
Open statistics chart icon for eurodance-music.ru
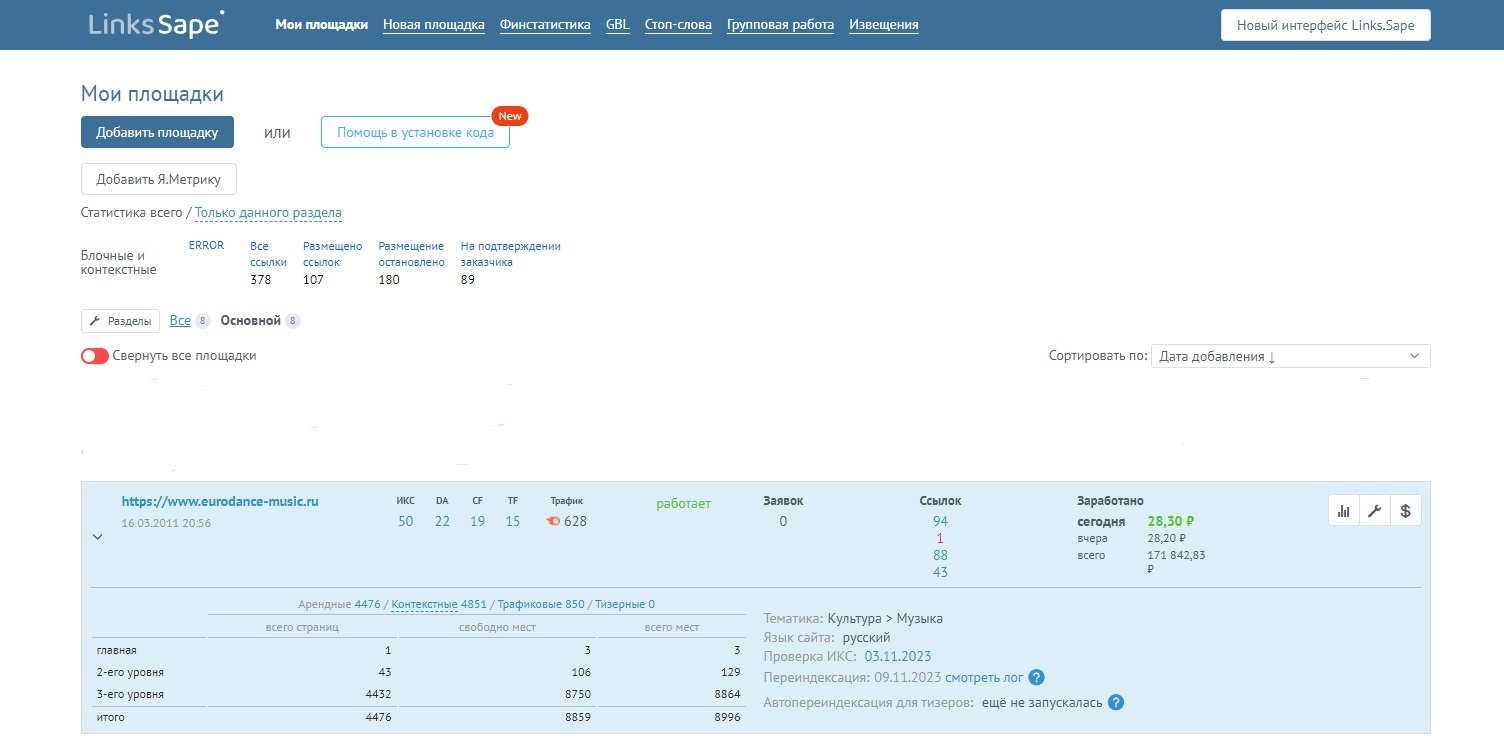pyautogui.click(x=1343, y=511)
